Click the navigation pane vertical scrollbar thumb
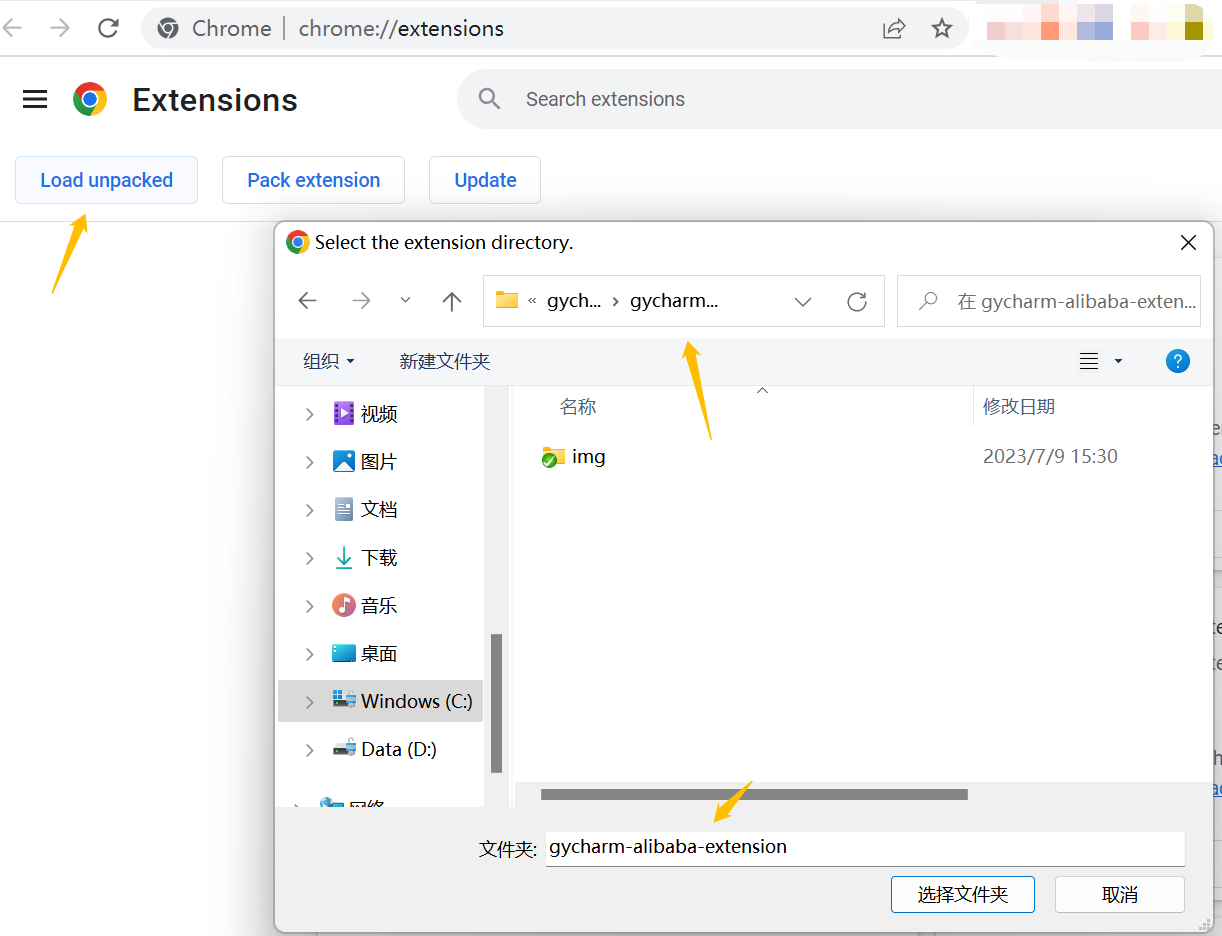Viewport: 1222px width, 936px height. 496,703
